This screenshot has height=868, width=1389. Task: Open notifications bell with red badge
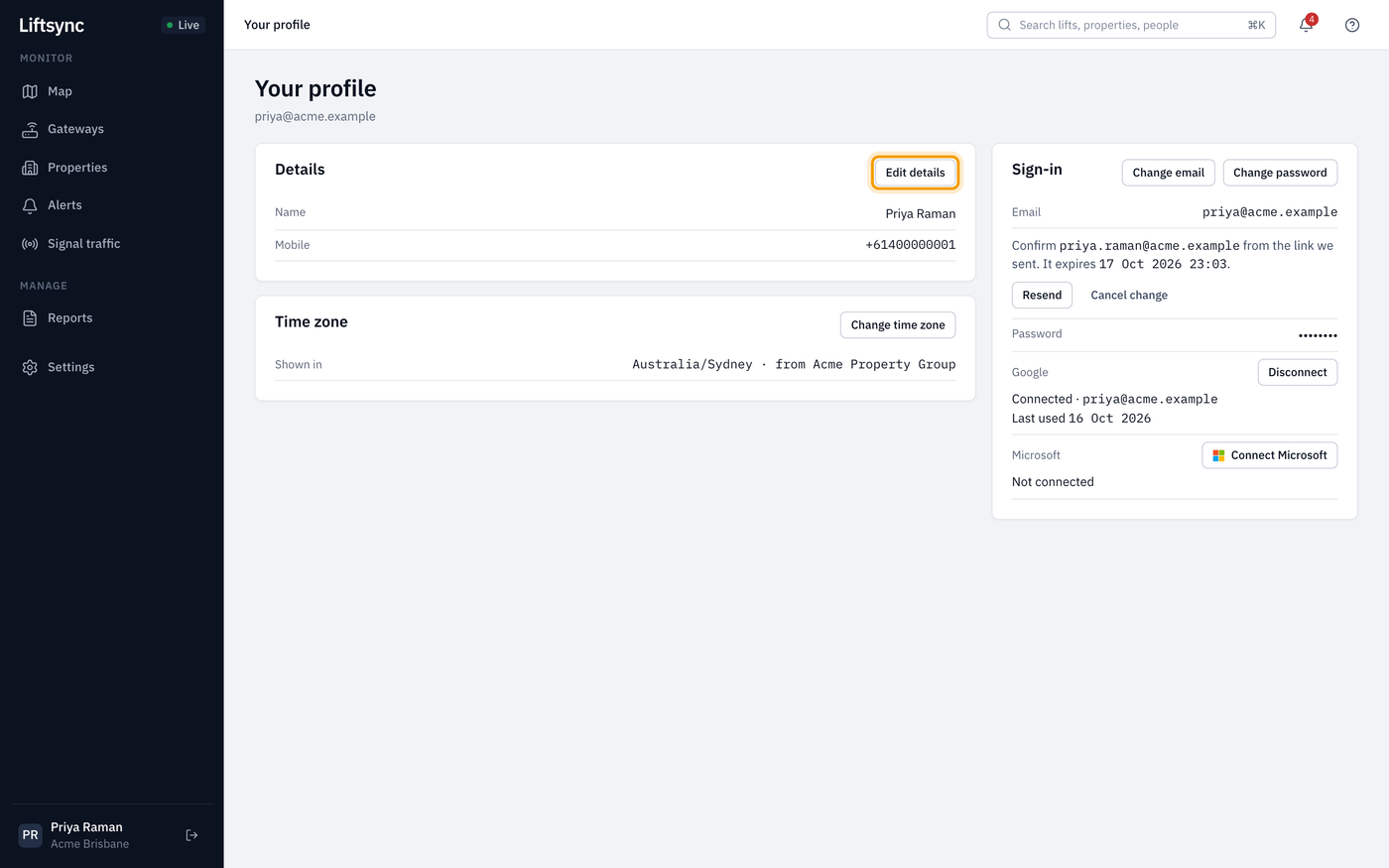pos(1307,25)
